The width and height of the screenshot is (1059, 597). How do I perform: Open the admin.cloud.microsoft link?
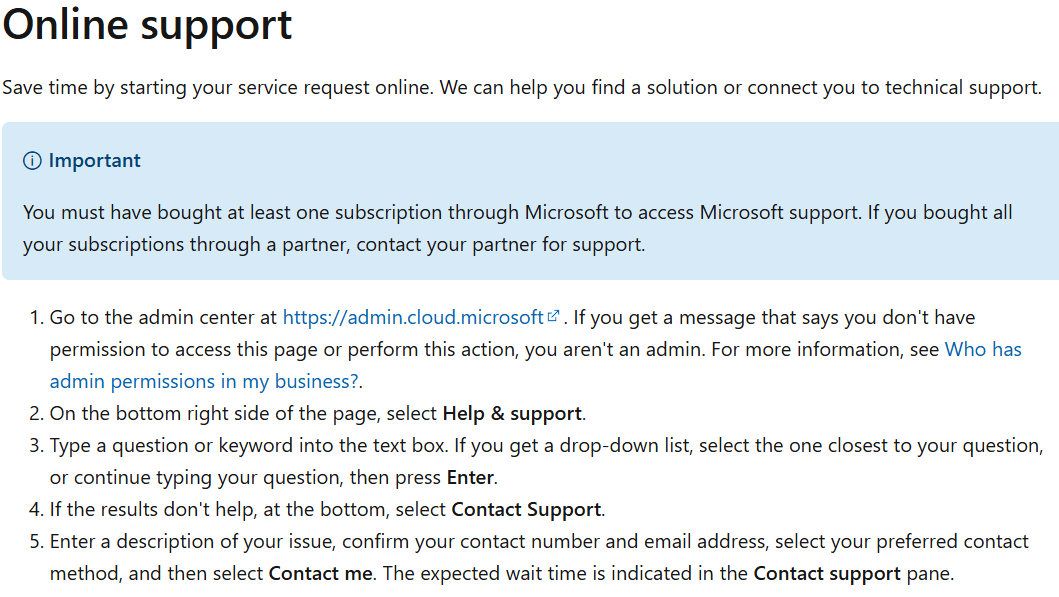(413, 318)
